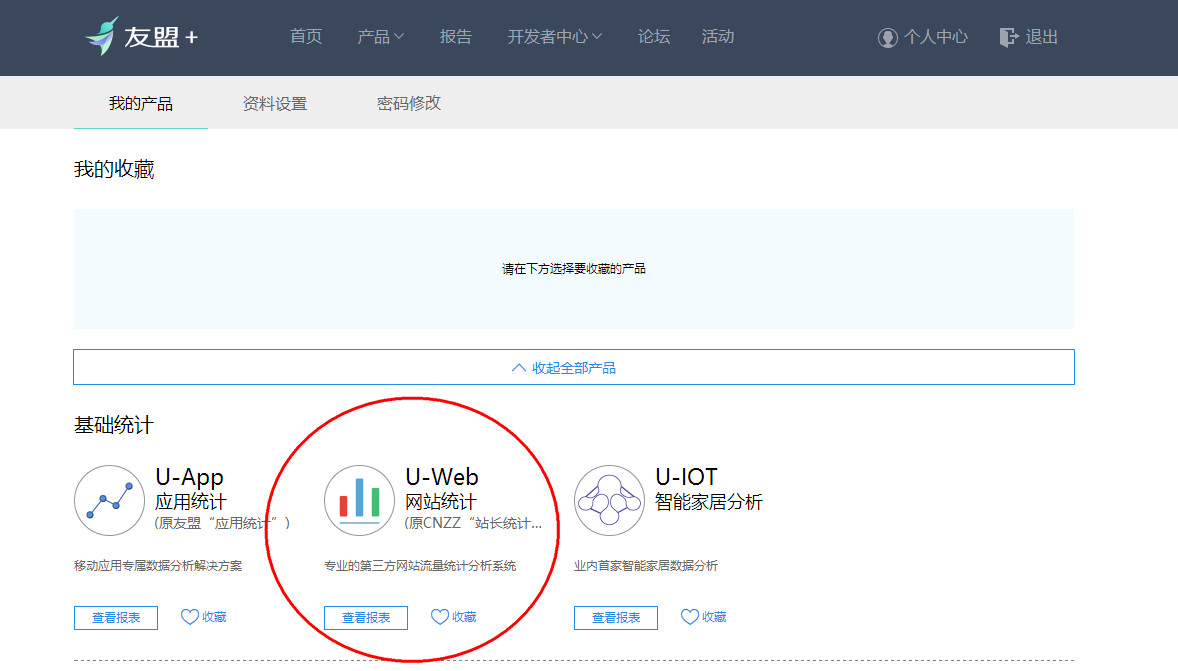Click 查看报表 under U-IOT

point(615,617)
